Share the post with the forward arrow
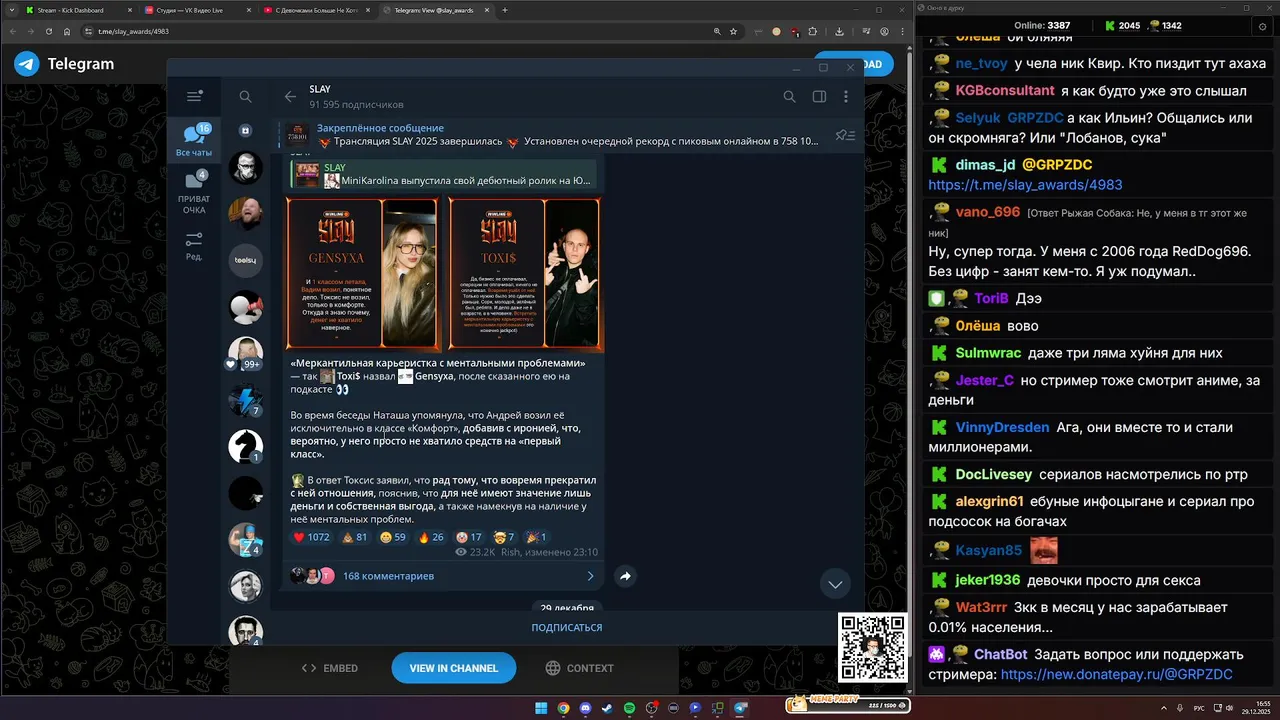Image resolution: width=1280 pixels, height=720 pixels. [x=625, y=576]
